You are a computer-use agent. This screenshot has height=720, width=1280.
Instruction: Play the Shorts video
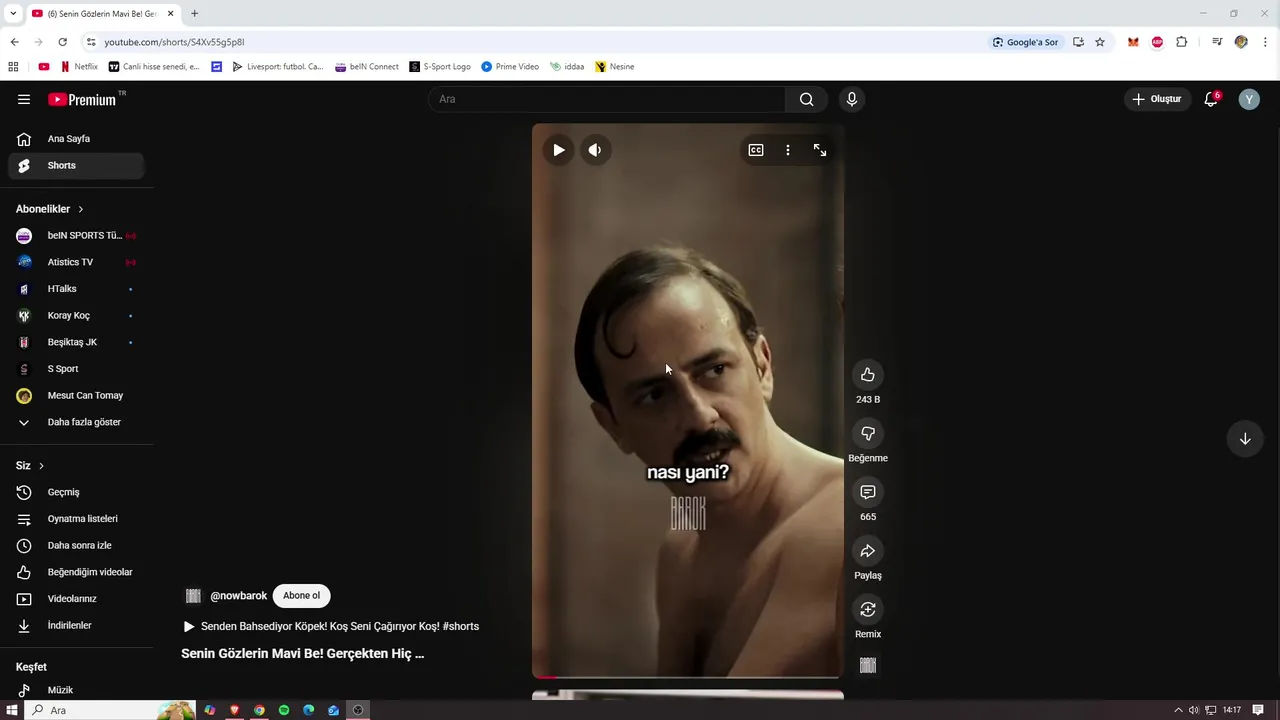[x=558, y=150]
